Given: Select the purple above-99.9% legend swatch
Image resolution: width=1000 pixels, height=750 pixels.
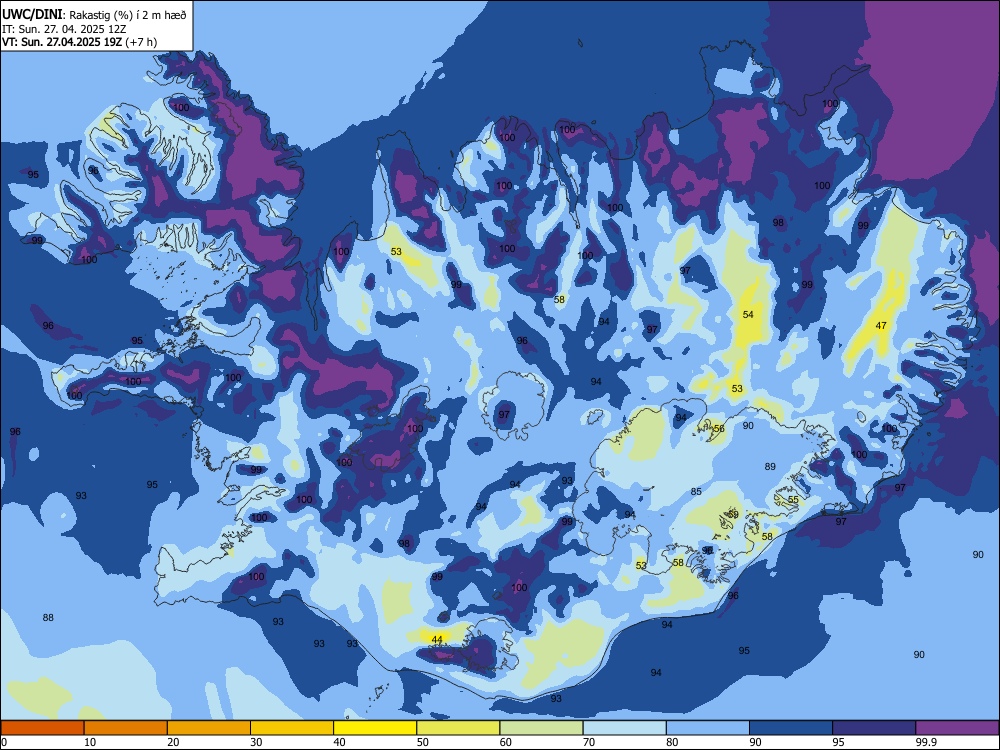Looking at the screenshot, I should (x=957, y=728).
